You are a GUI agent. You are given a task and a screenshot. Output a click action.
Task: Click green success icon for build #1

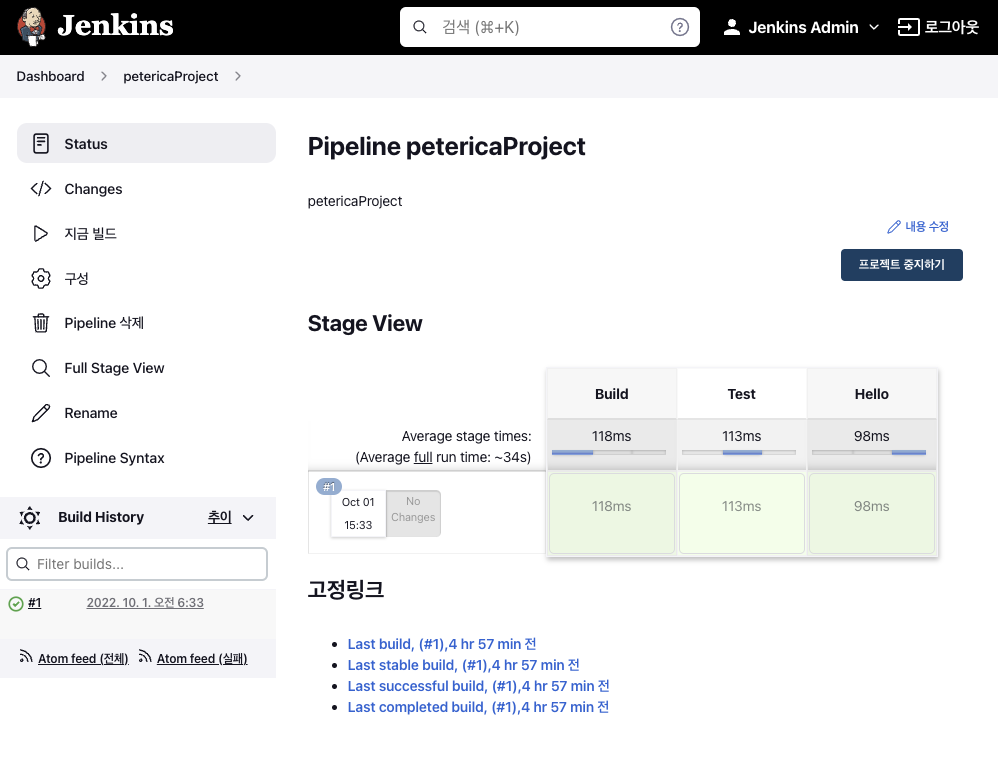coord(16,603)
